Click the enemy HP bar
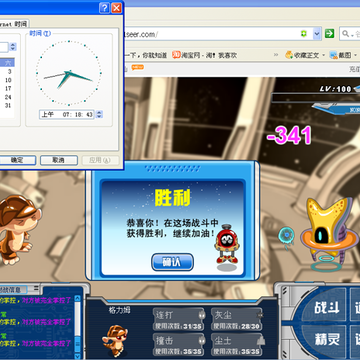Image resolution: width=360 pixels, height=360 pixels. [315, 98]
